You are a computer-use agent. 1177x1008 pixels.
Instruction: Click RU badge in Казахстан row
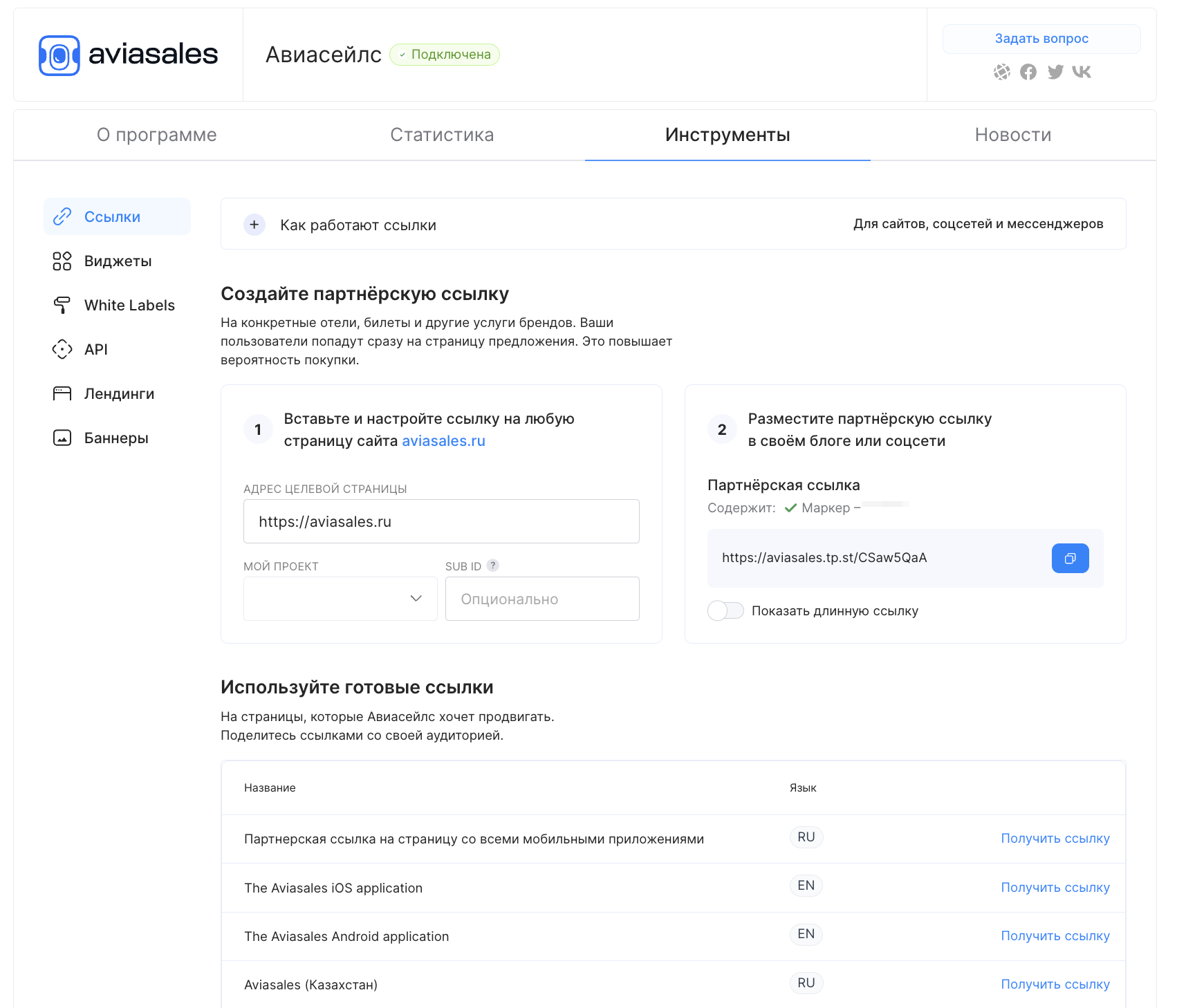point(806,983)
